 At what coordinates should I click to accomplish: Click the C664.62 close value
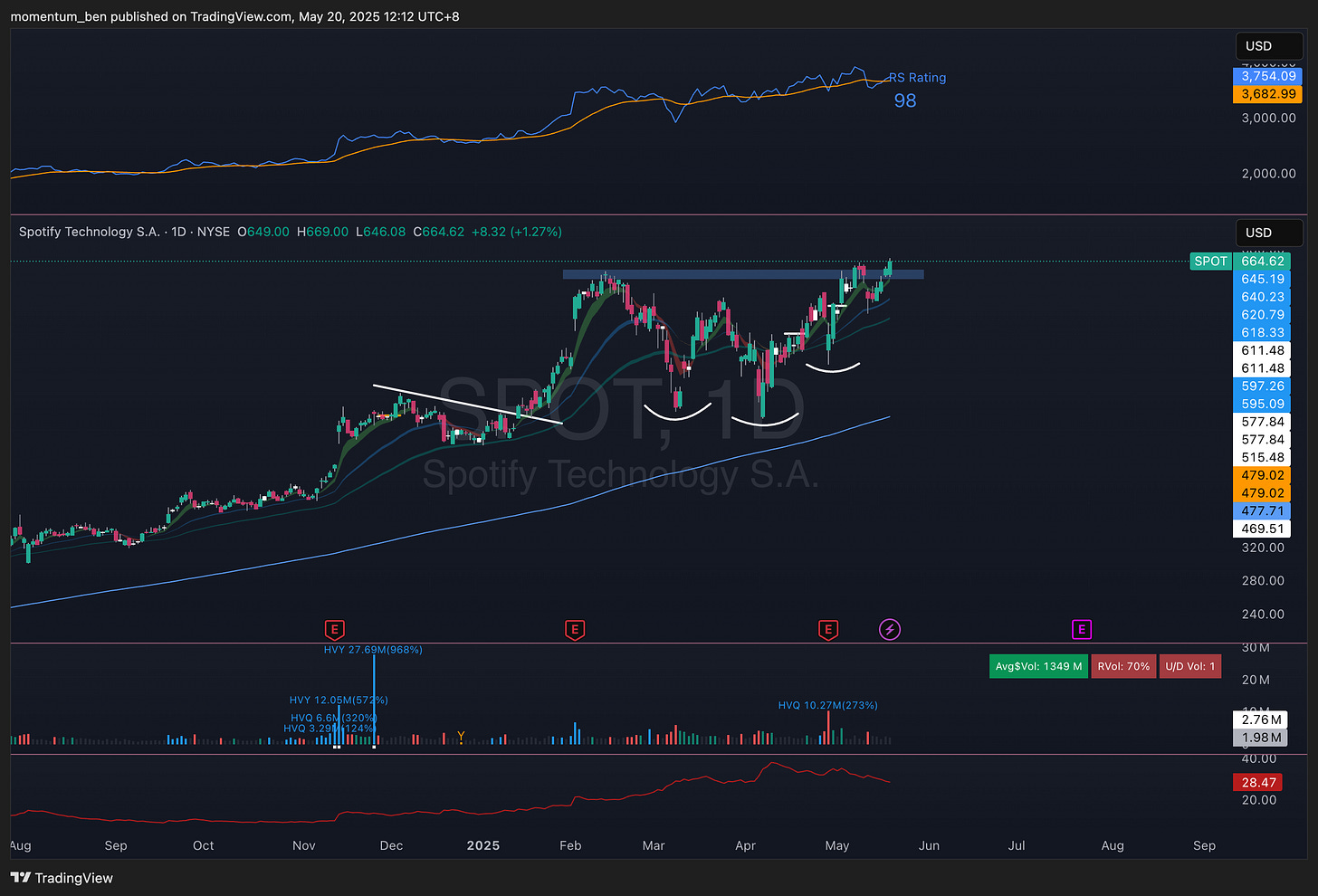[439, 232]
